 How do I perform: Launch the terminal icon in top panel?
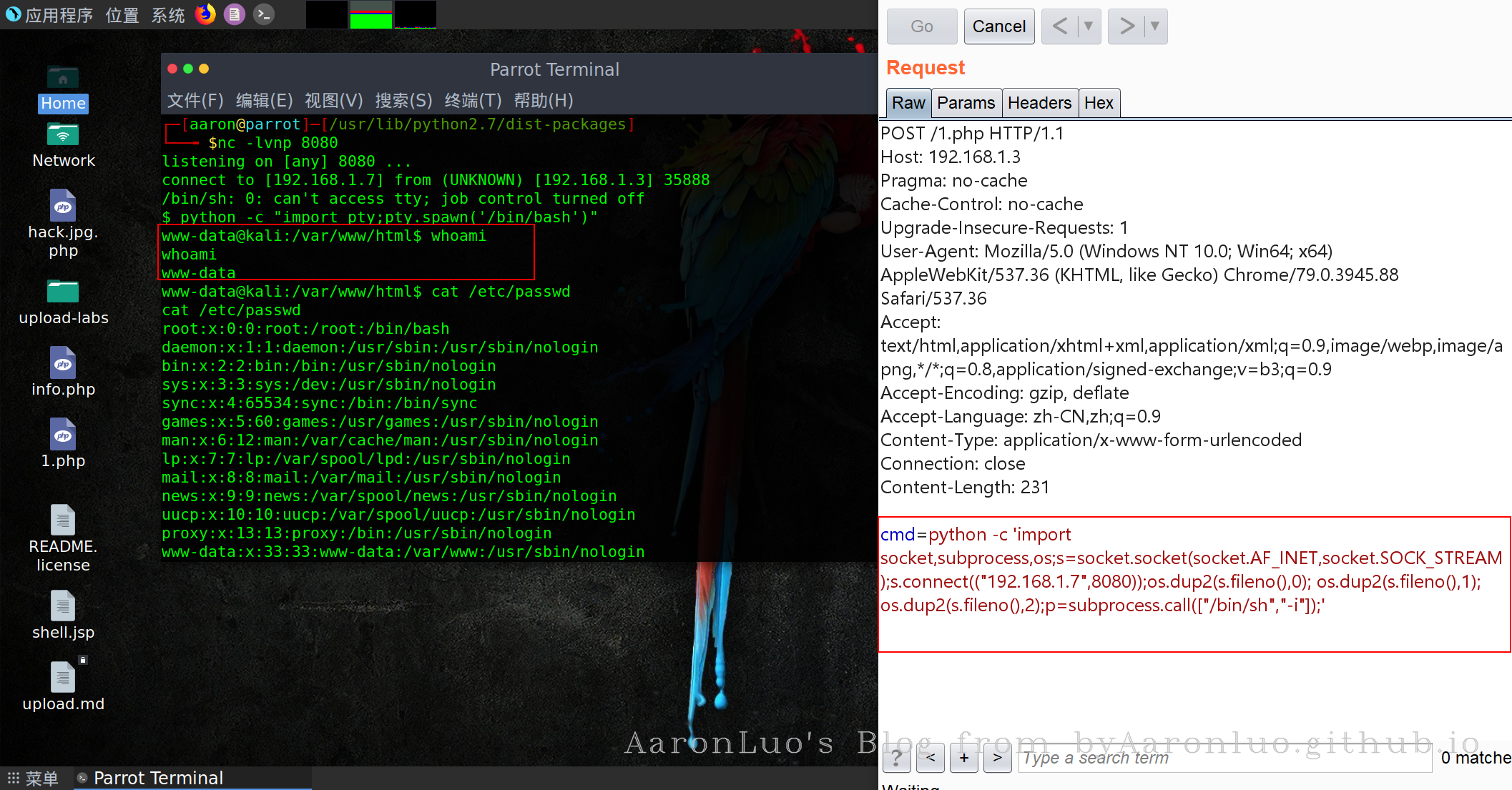click(x=264, y=14)
